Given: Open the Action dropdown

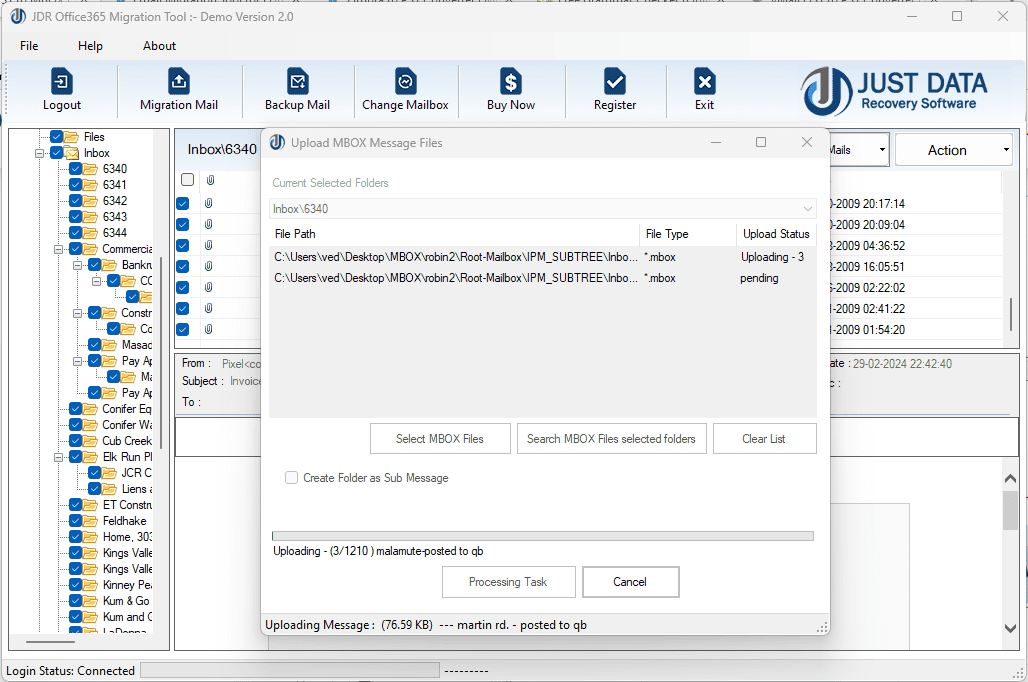Looking at the screenshot, I should tap(954, 150).
